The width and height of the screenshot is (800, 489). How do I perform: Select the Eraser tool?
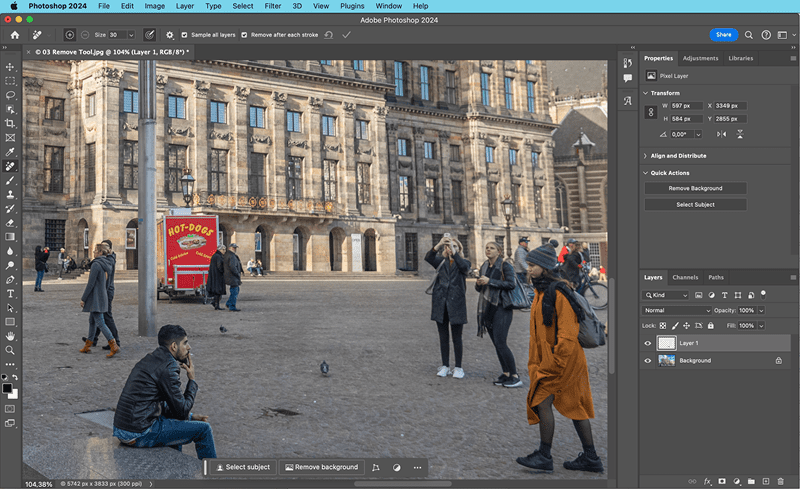click(x=10, y=223)
